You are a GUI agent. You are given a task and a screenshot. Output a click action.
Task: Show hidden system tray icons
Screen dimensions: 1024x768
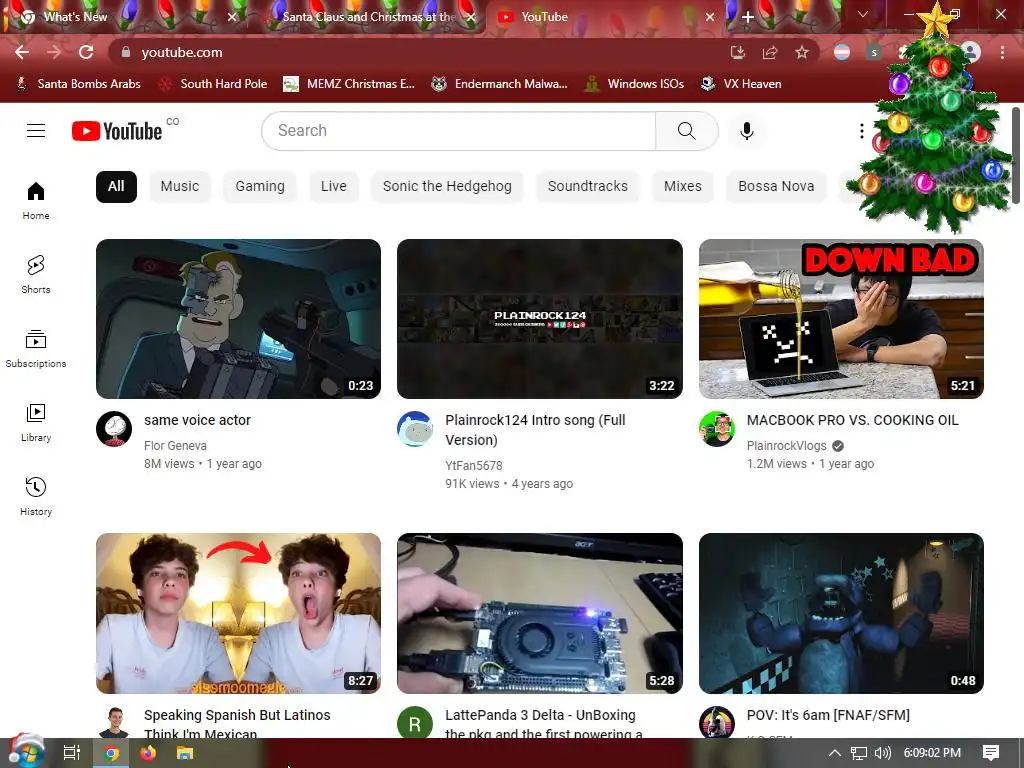point(835,753)
